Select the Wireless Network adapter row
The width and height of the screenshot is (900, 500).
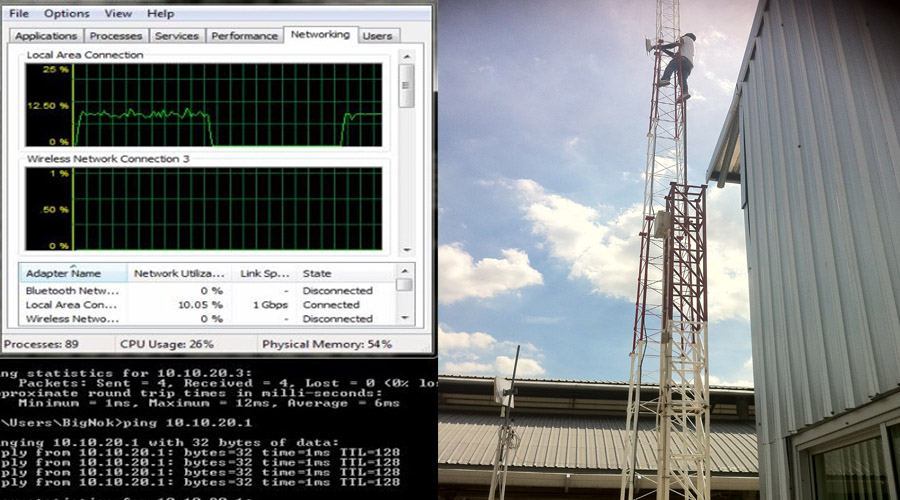208,319
